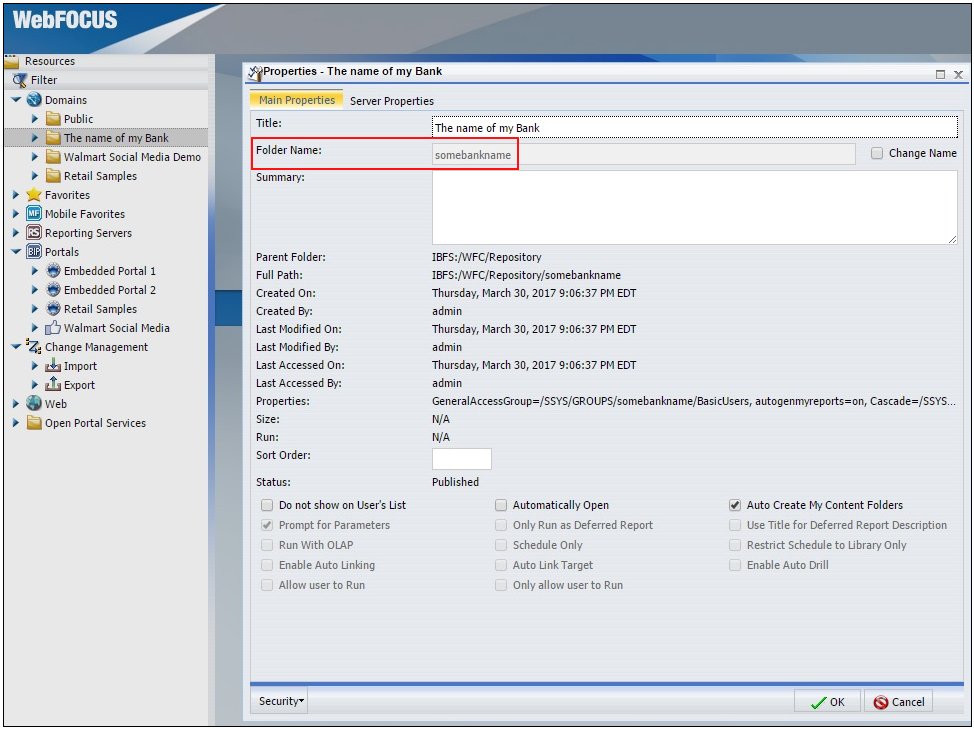Viewport: 974px width, 729px height.
Task: Click the Web globe icon
Action: [34, 403]
